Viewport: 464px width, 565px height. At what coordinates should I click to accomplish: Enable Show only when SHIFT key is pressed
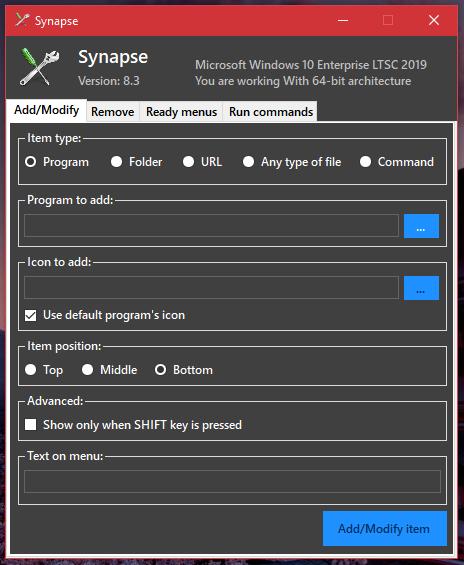click(x=31, y=424)
